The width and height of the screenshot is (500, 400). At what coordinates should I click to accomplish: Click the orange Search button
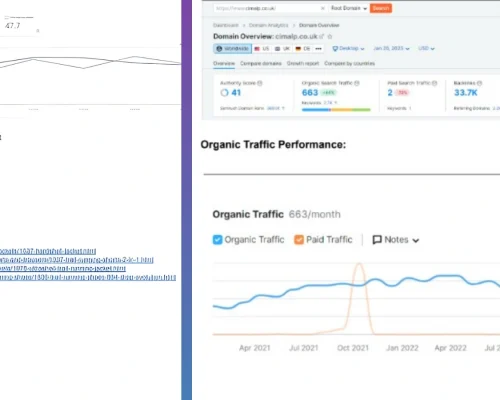click(381, 8)
